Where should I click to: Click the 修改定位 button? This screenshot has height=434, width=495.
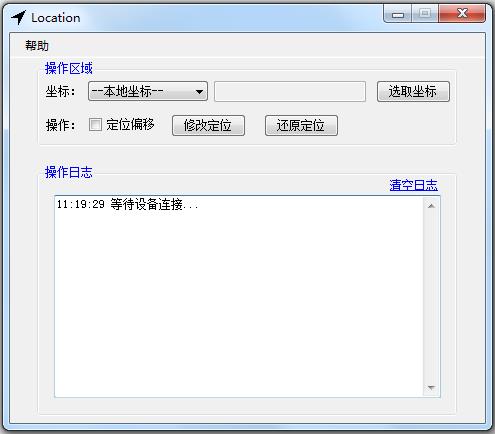click(x=208, y=125)
